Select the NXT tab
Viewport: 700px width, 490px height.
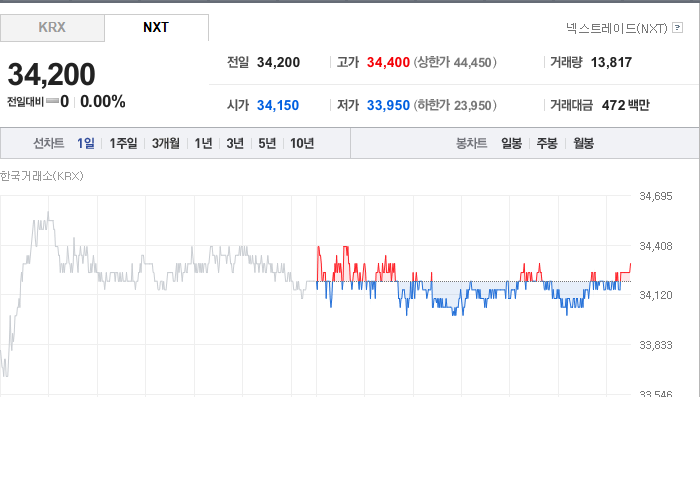click(156, 28)
